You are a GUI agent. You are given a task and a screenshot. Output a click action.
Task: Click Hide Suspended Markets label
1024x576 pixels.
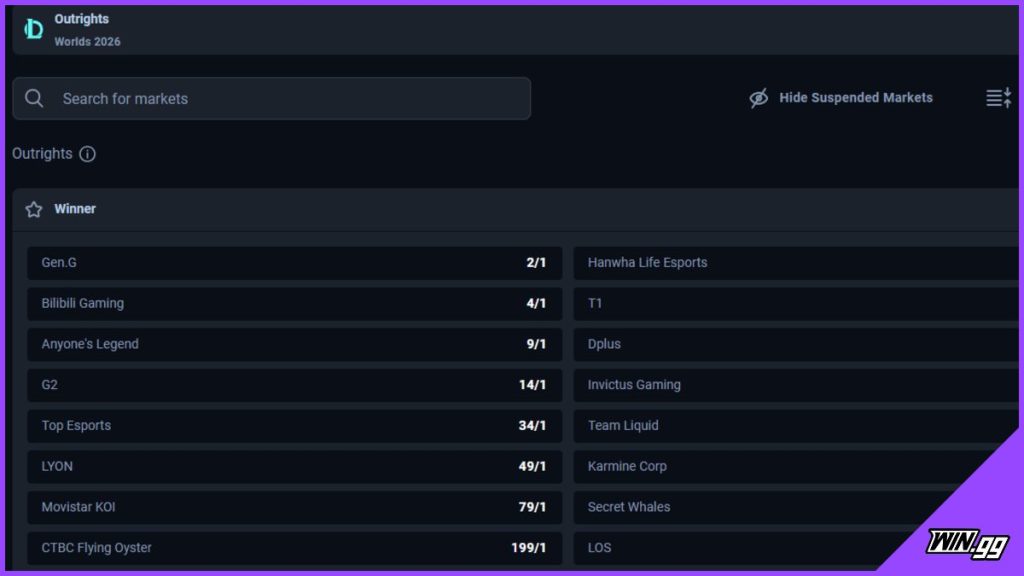pos(856,98)
